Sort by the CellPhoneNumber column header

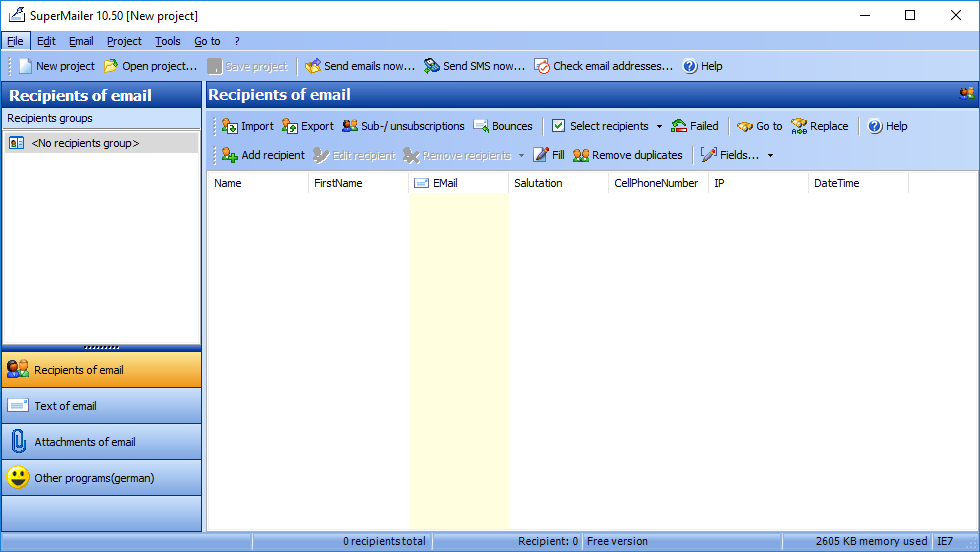tap(658, 183)
